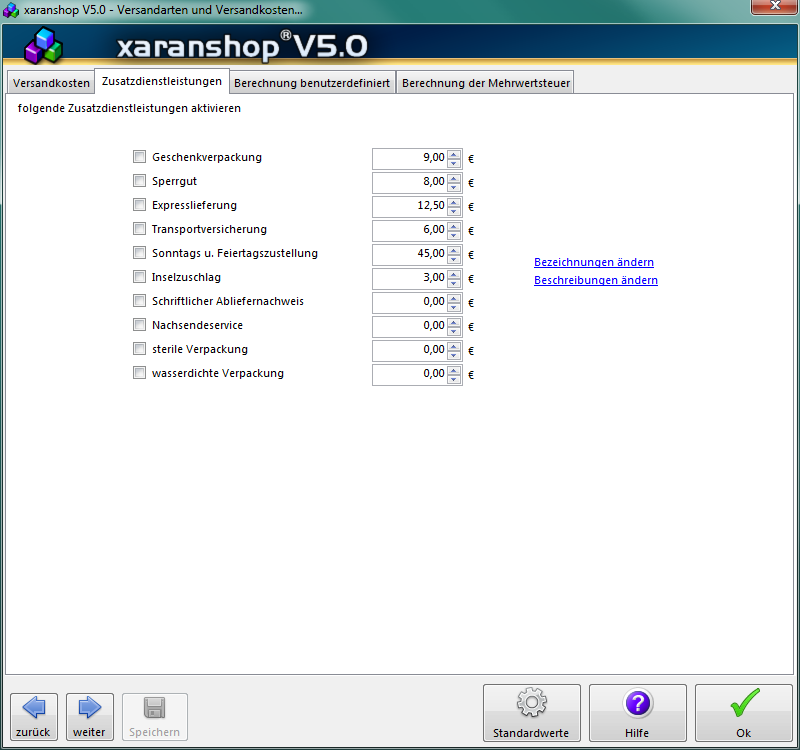The height and width of the screenshot is (750, 800).
Task: Select Zusatzdienstleistungen tab
Action: 162,81
